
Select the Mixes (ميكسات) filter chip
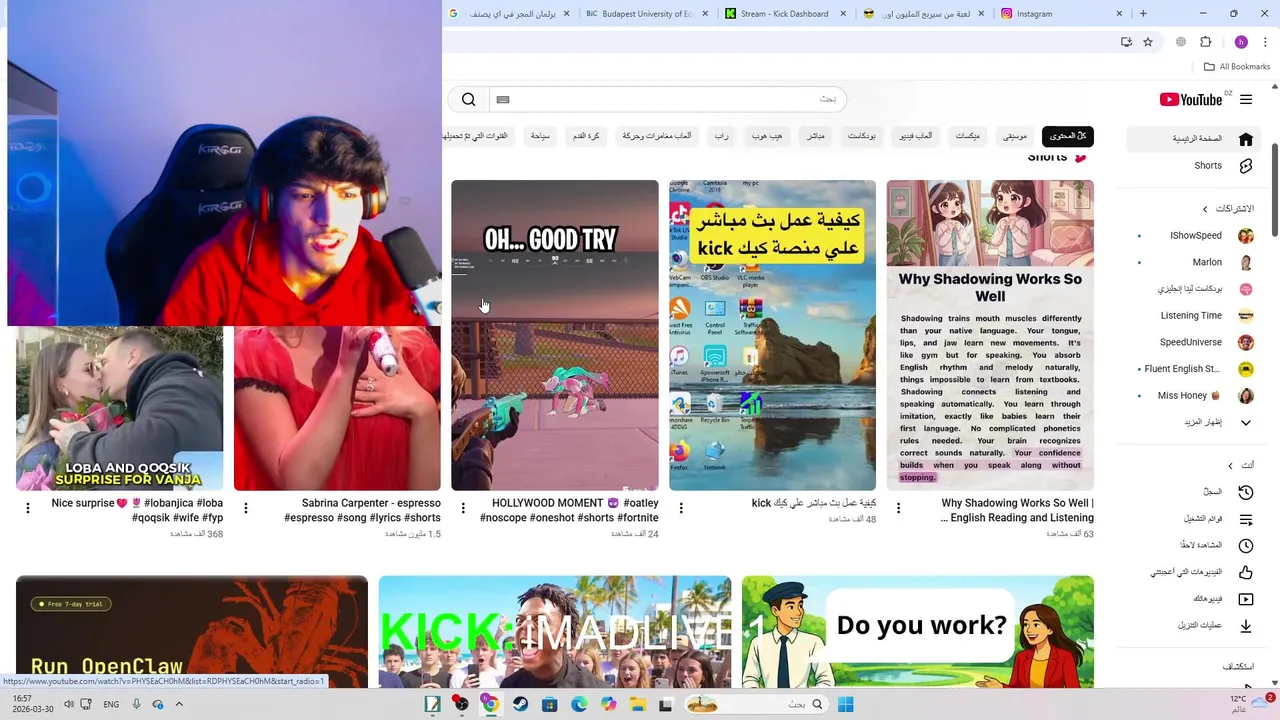(x=967, y=136)
